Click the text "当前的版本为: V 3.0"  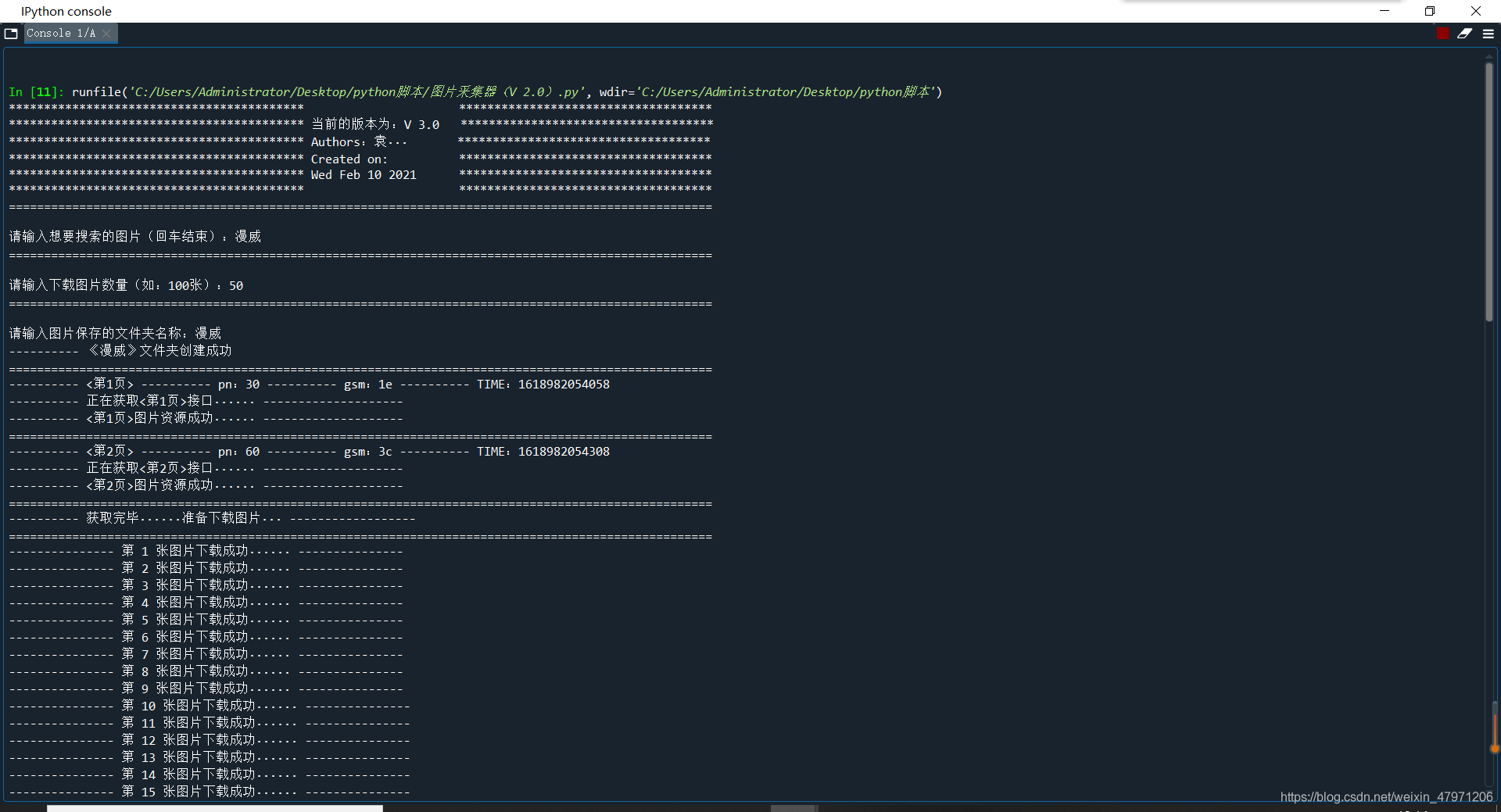click(x=375, y=124)
